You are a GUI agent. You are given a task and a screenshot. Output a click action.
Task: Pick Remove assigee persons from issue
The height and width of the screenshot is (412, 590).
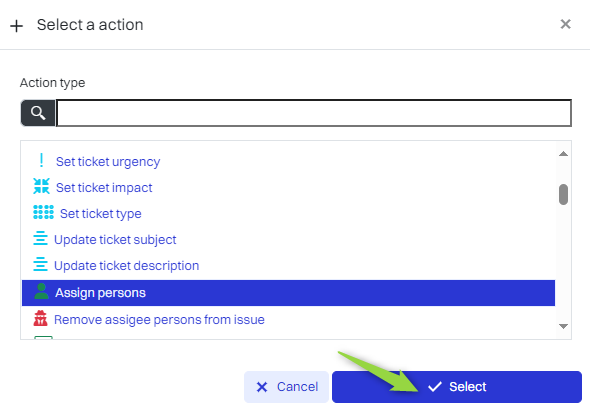click(160, 320)
